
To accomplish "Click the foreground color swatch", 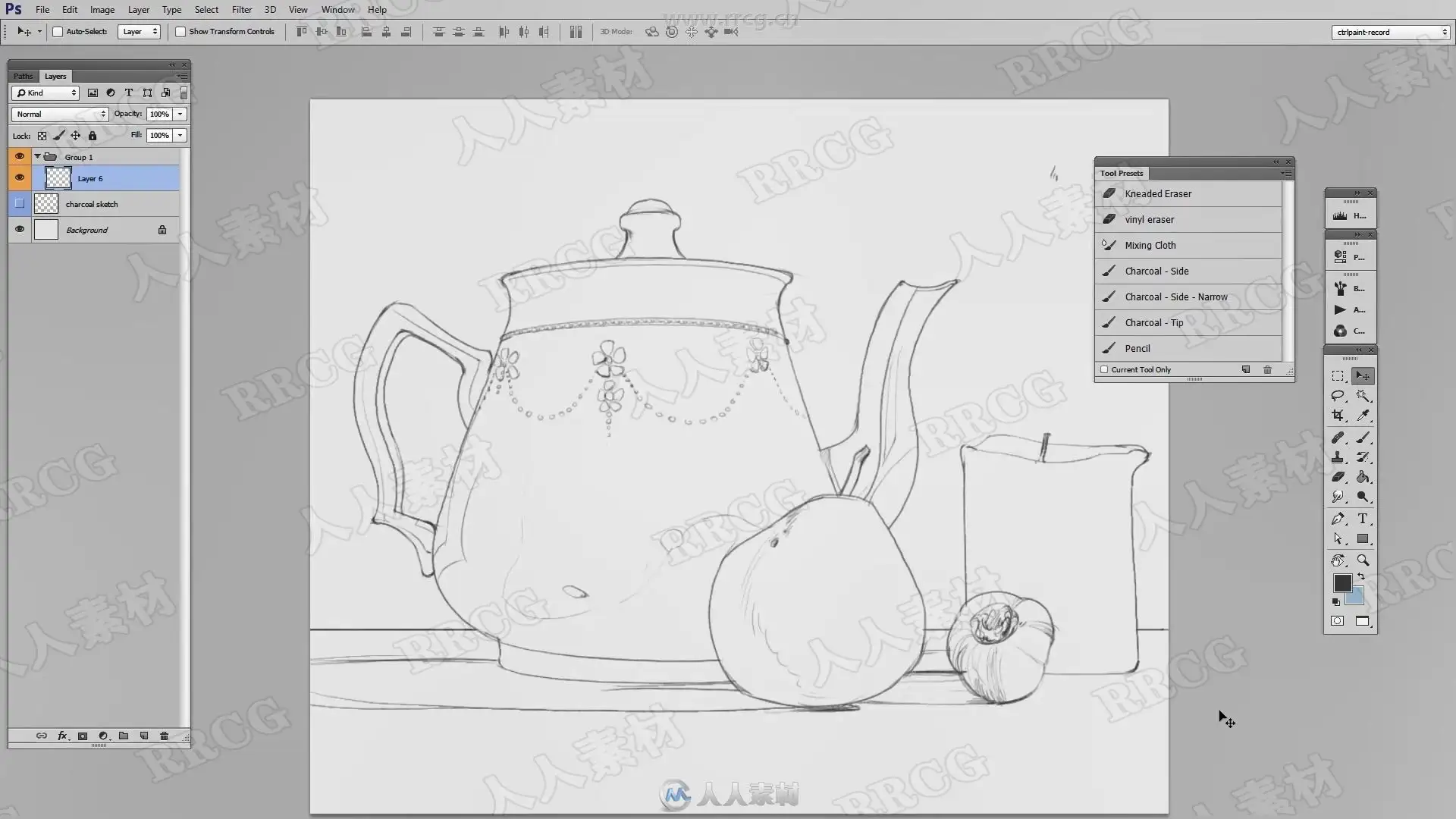I will pos(1341,582).
